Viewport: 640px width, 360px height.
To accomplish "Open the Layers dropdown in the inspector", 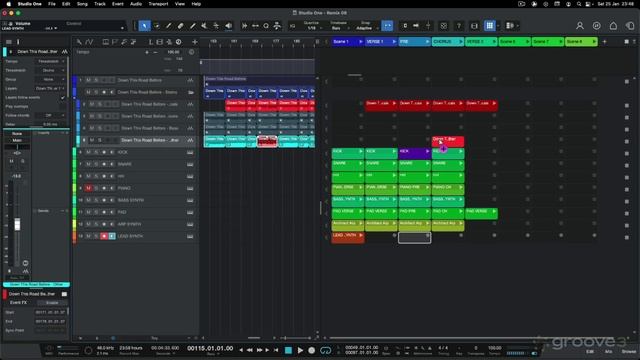I will [x=50, y=88].
